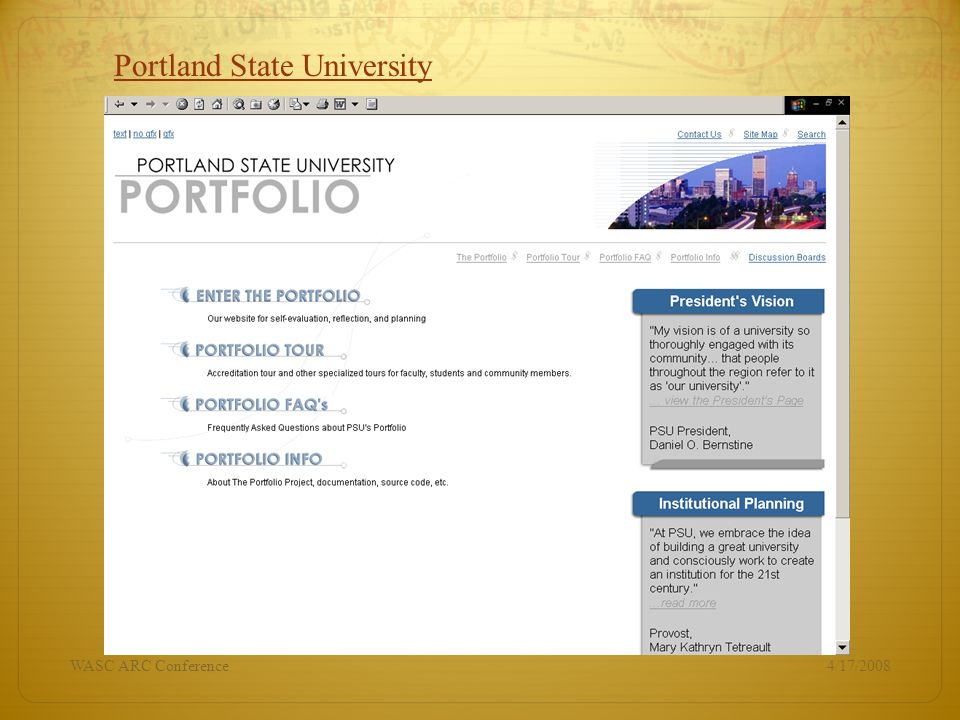
Task: Click the Edit with Word icon
Action: pyautogui.click(x=340, y=104)
